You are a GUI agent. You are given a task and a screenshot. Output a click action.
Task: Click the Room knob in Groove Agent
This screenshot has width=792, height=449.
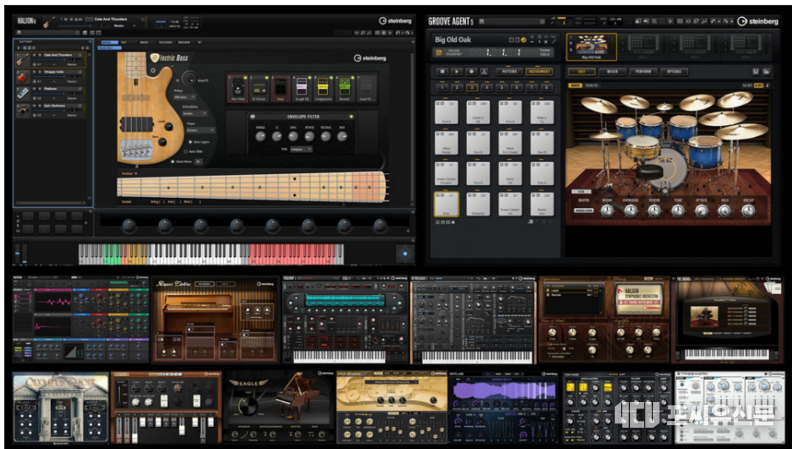click(607, 211)
